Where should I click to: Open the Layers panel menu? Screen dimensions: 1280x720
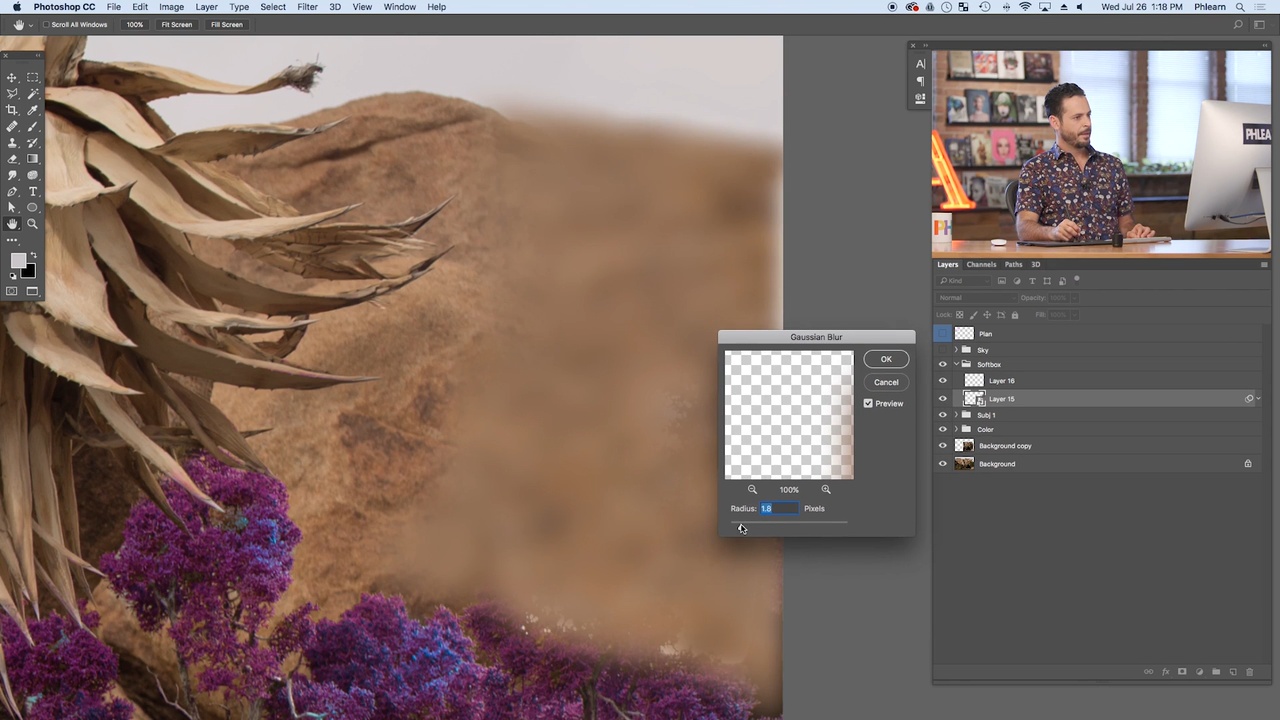pyautogui.click(x=1264, y=265)
